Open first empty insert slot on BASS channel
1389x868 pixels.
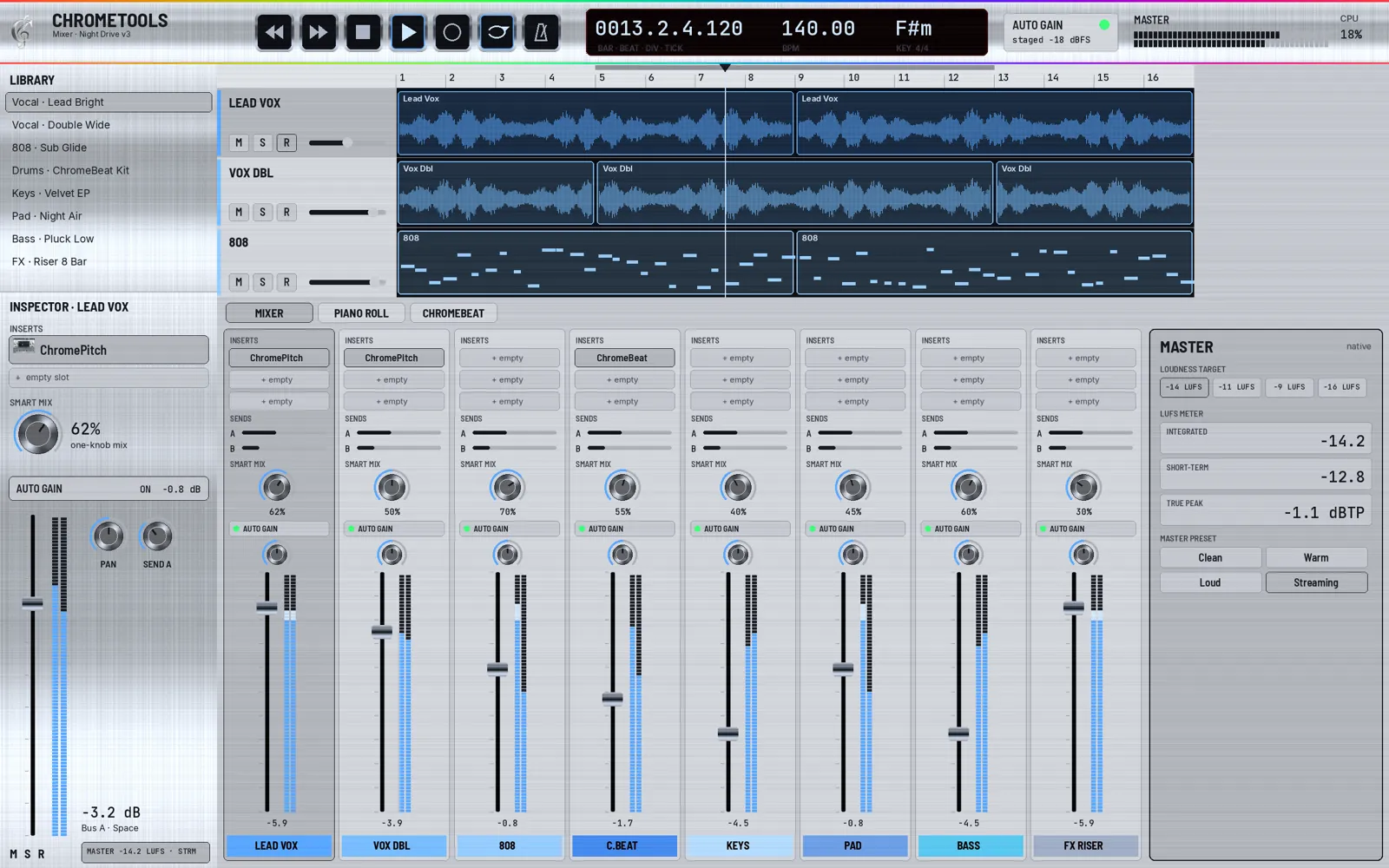pos(971,358)
